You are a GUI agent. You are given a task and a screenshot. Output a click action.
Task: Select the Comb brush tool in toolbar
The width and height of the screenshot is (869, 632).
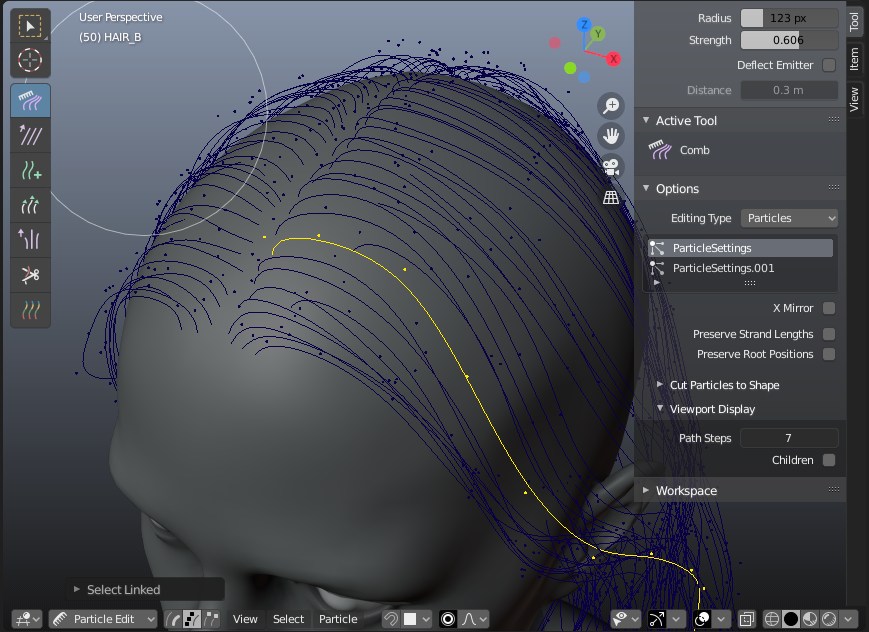point(30,100)
